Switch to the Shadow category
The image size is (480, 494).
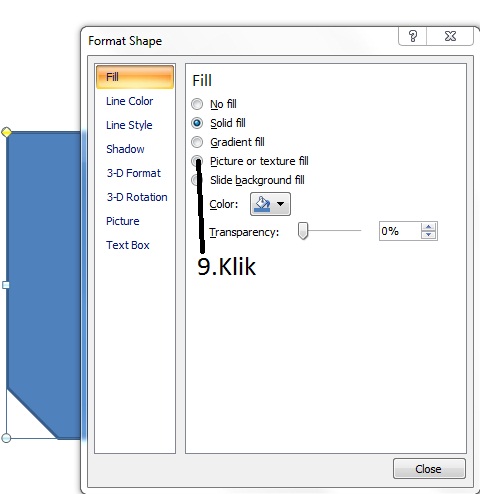125,149
